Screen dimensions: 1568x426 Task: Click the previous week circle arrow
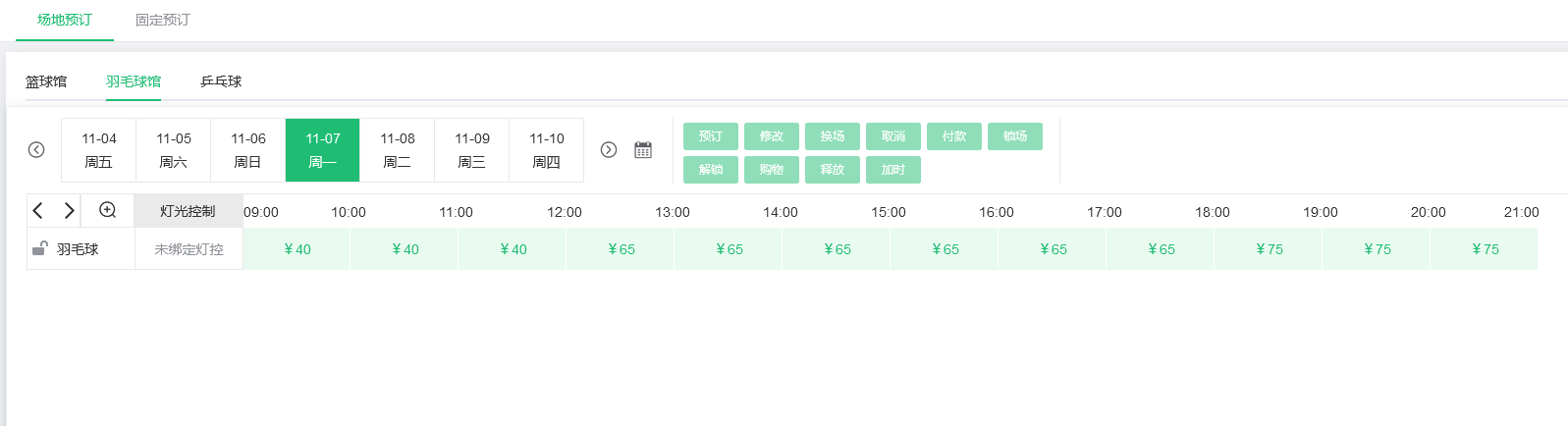[x=36, y=150]
